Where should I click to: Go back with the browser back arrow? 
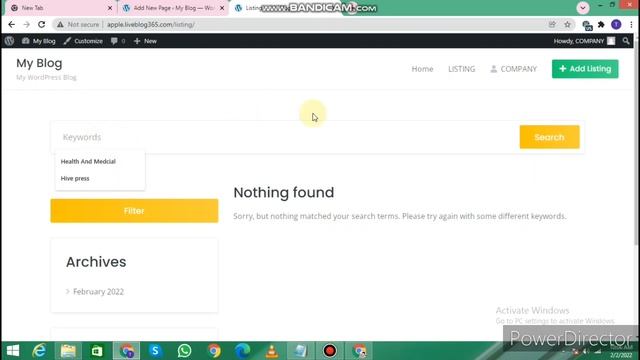click(11, 24)
